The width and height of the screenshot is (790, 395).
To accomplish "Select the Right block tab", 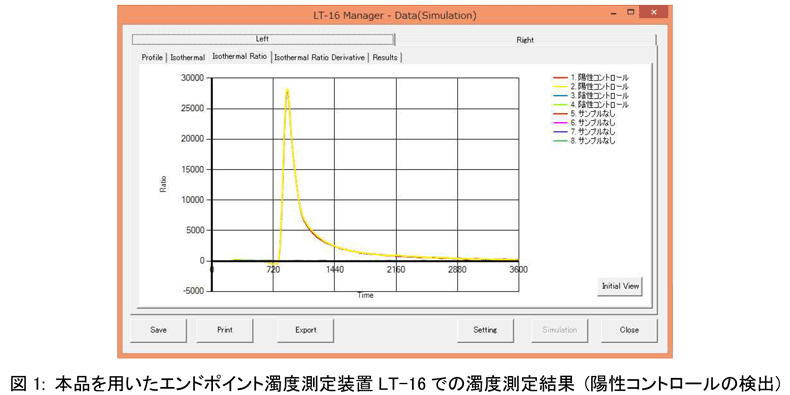I will point(525,40).
